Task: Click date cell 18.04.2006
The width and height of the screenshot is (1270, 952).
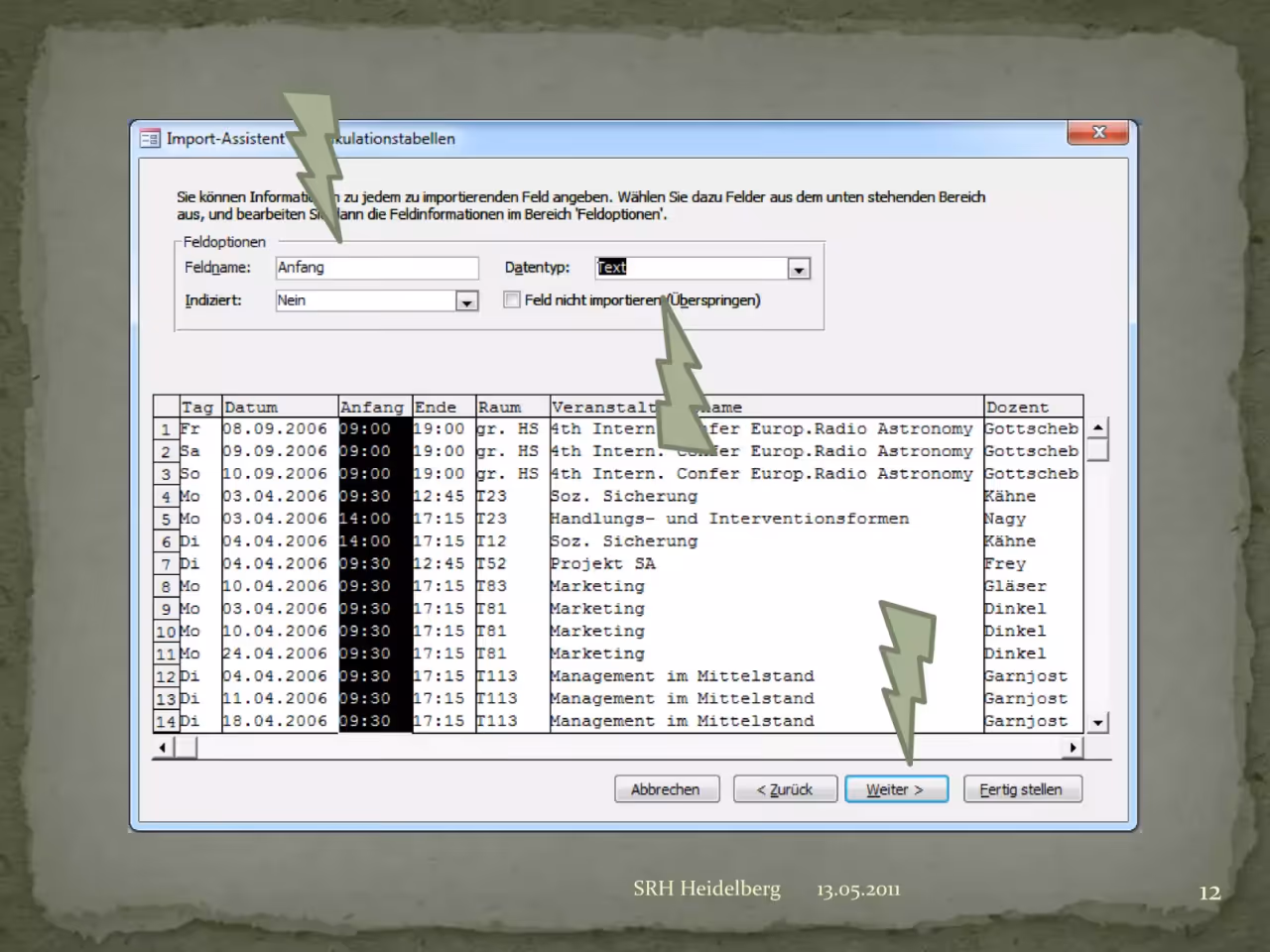Action: [275, 721]
